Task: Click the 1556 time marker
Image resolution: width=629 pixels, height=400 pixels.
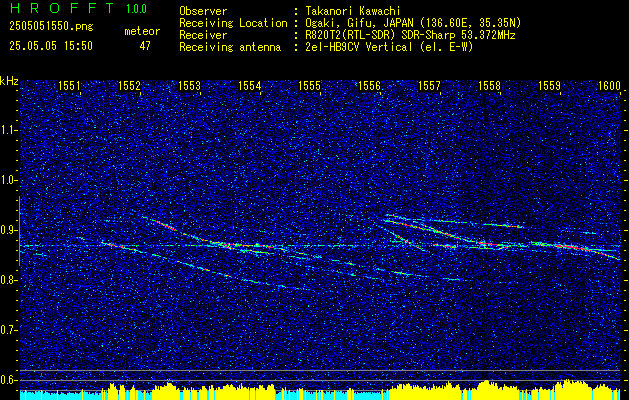Action: click(x=369, y=85)
